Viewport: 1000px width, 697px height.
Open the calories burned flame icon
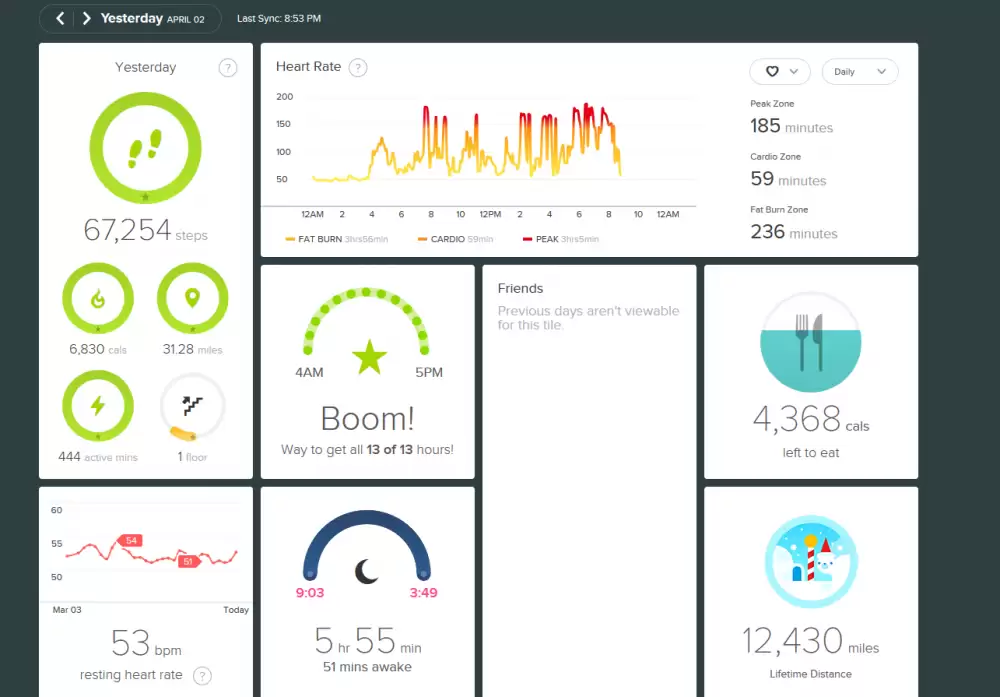tap(98, 298)
